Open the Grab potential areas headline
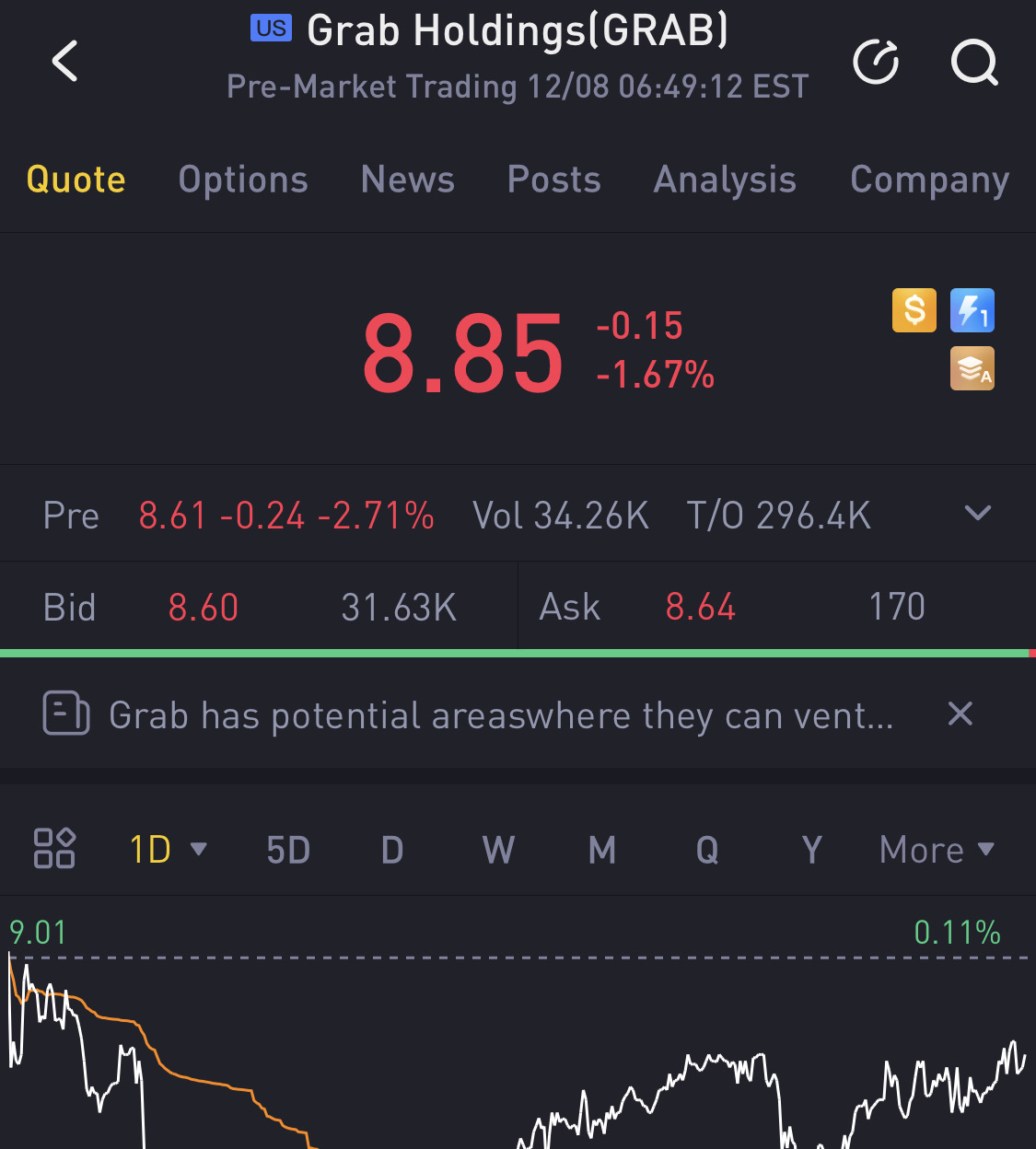 click(x=502, y=715)
